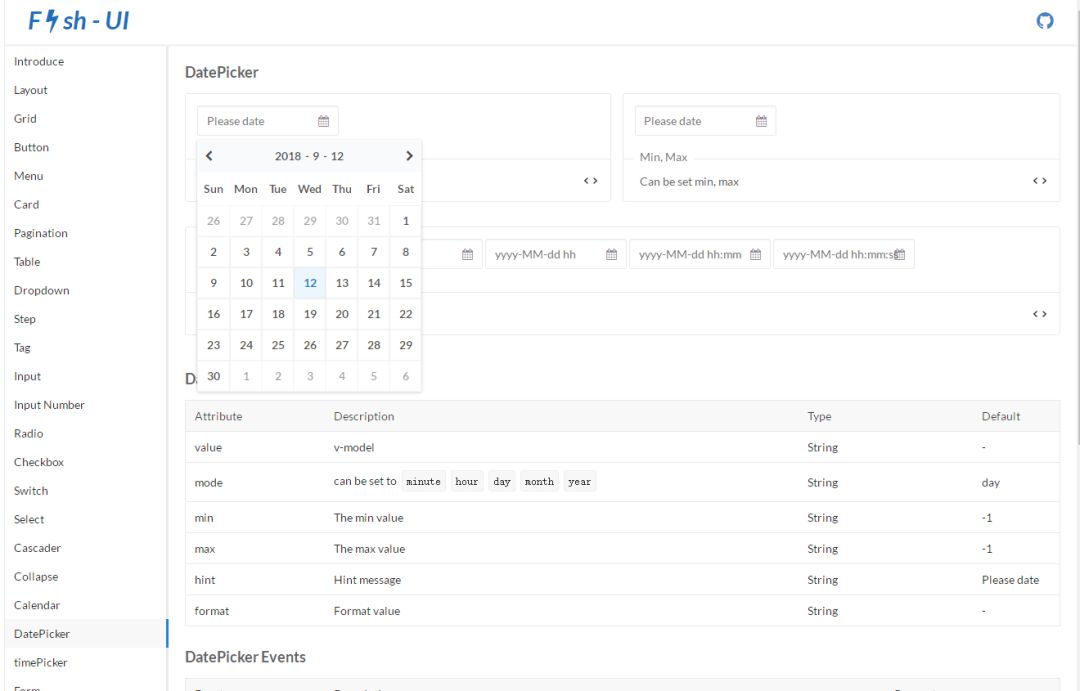Click calendar icon in Min, Max date field
1080x691 pixels.
point(761,121)
